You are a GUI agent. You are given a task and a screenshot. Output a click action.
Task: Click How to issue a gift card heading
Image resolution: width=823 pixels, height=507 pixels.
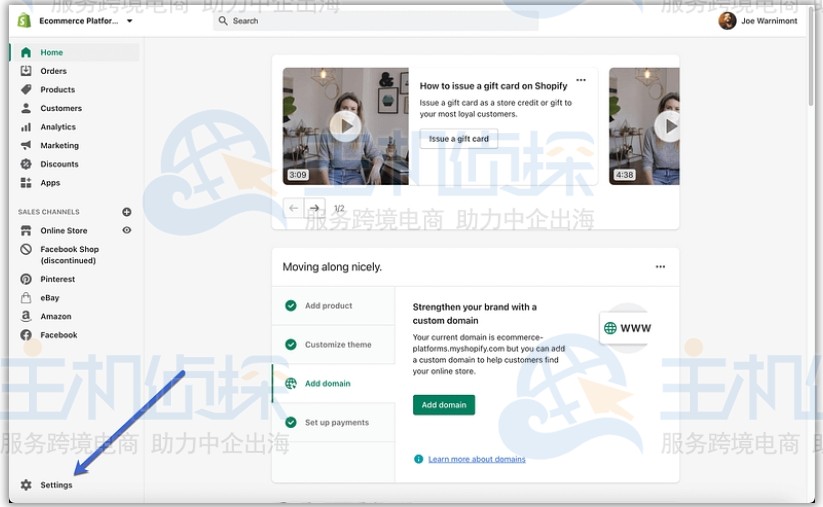coord(493,86)
